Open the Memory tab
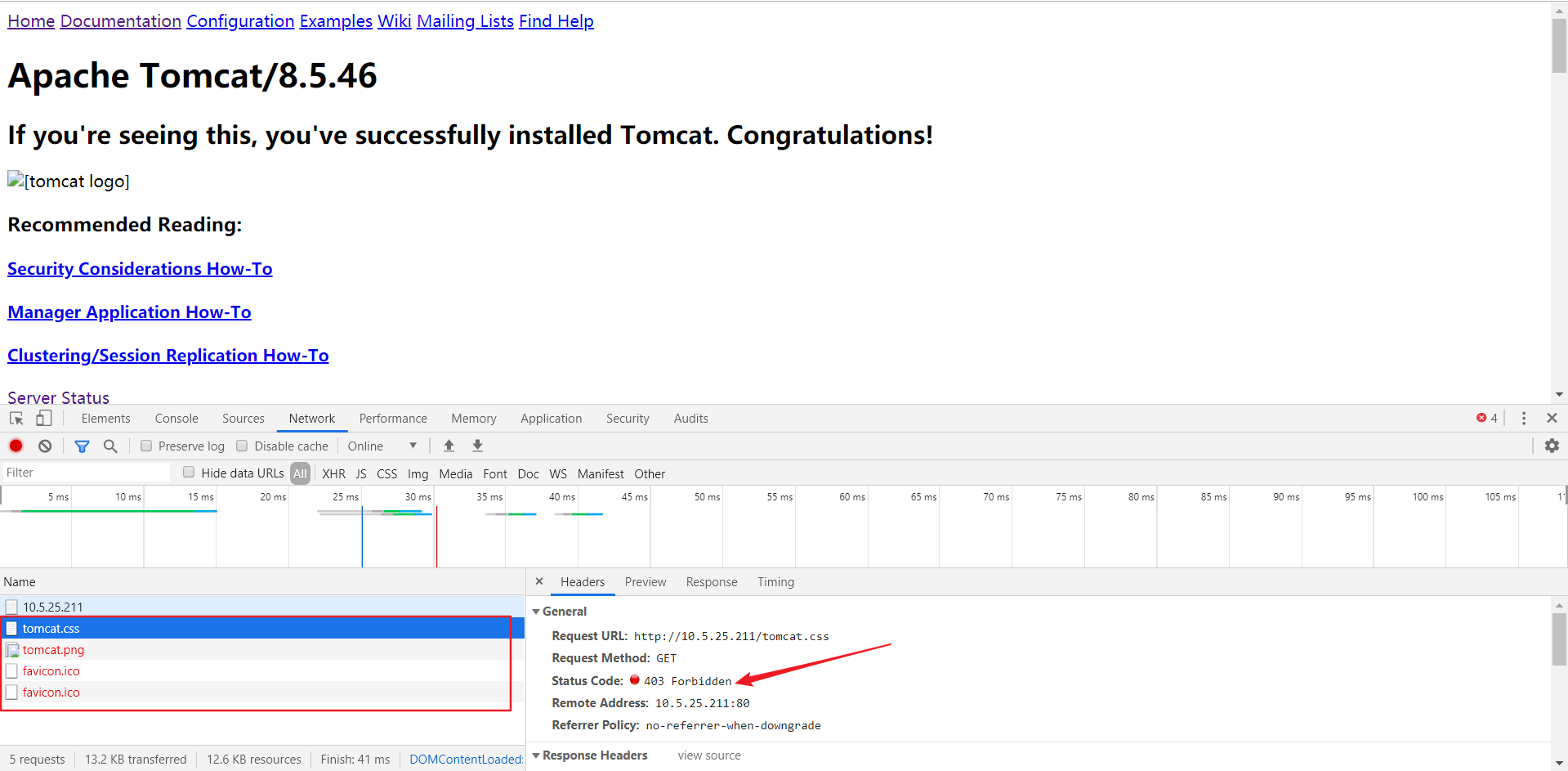The height and width of the screenshot is (771, 1568). tap(474, 419)
